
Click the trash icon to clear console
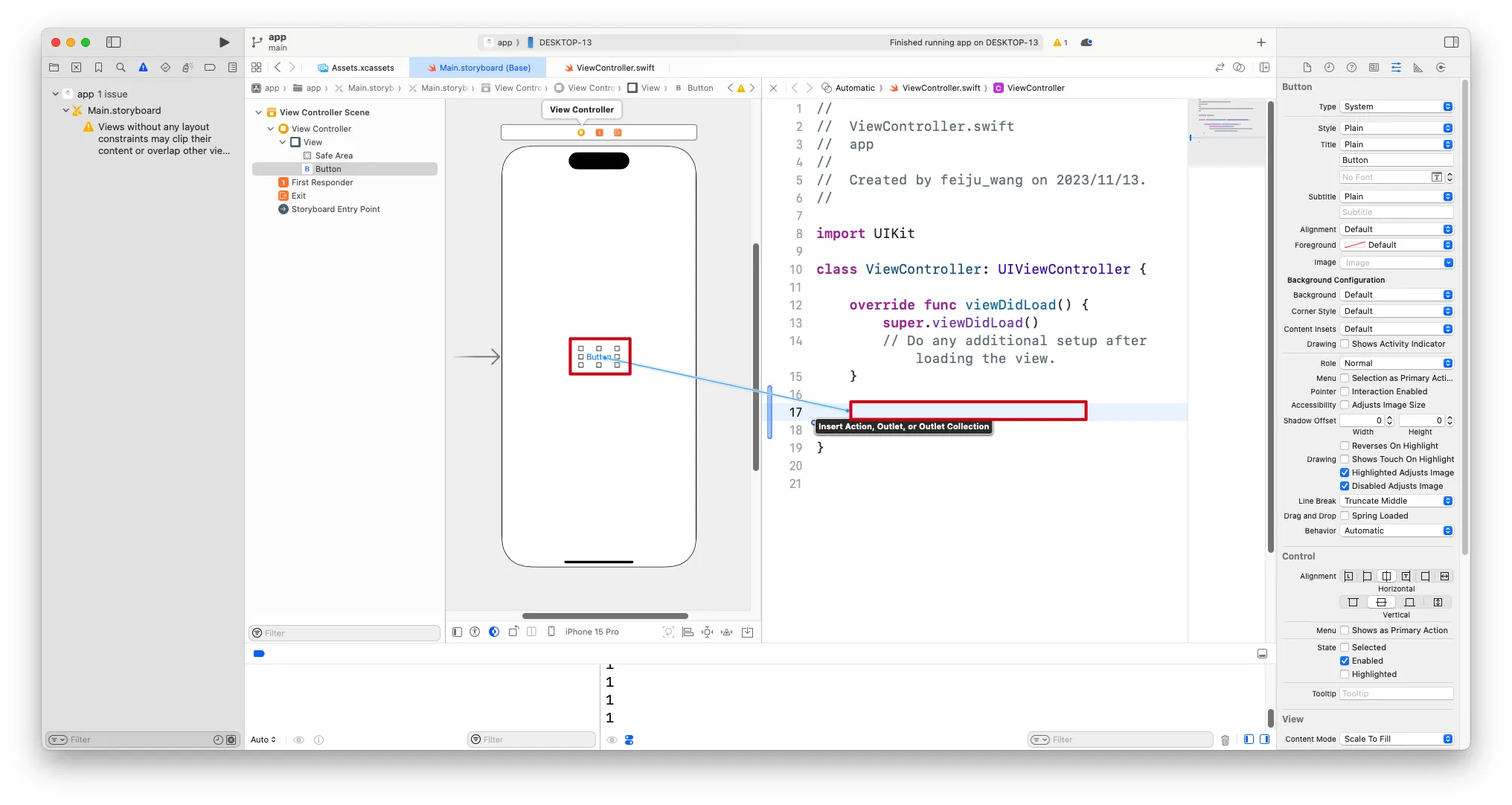[x=1225, y=740]
